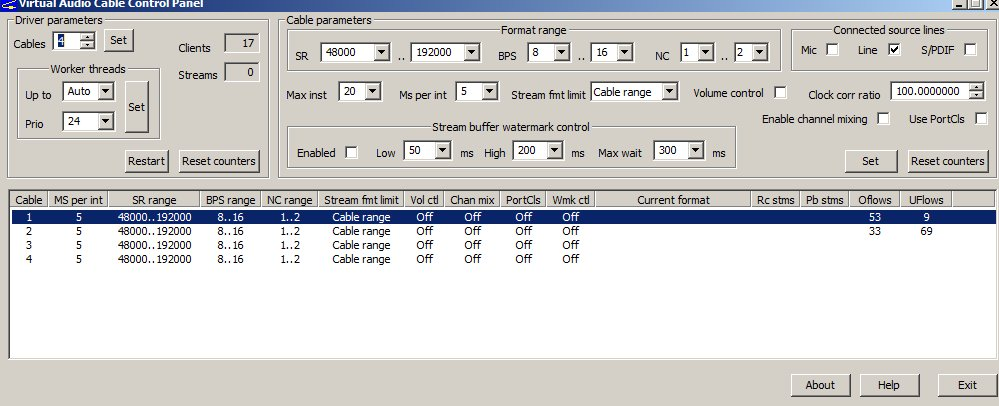Open the Stream fmt limit dropdown

coord(668,91)
